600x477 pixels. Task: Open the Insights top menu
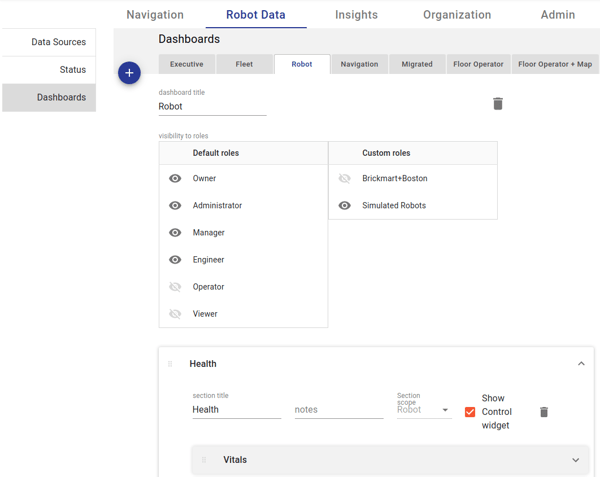click(356, 15)
